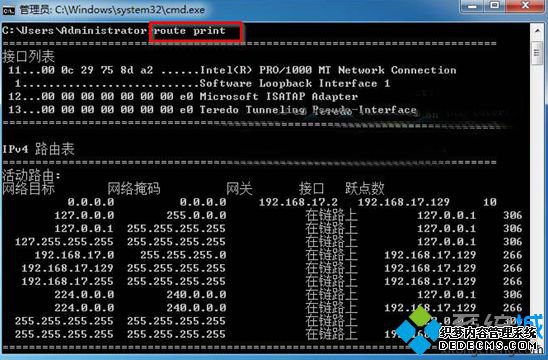Click the blue-green DEDECMS watermark logo
The image size is (548, 360).
point(468,332)
